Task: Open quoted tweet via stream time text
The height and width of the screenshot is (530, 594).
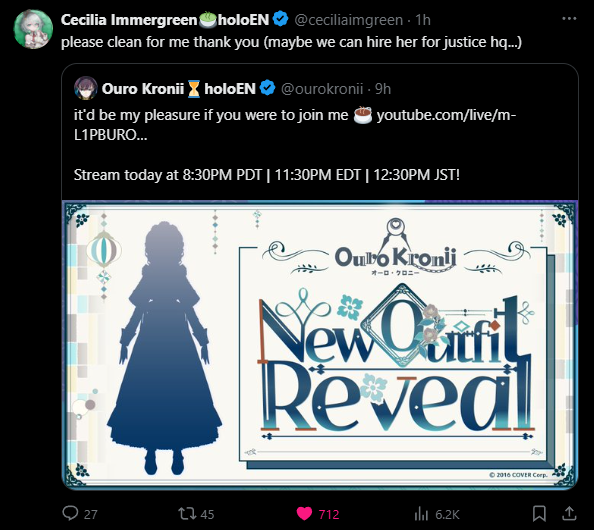Action: [267, 175]
